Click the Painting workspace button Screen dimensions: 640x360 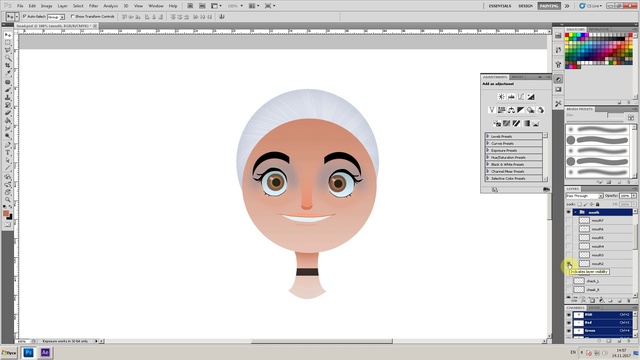tap(549, 6)
